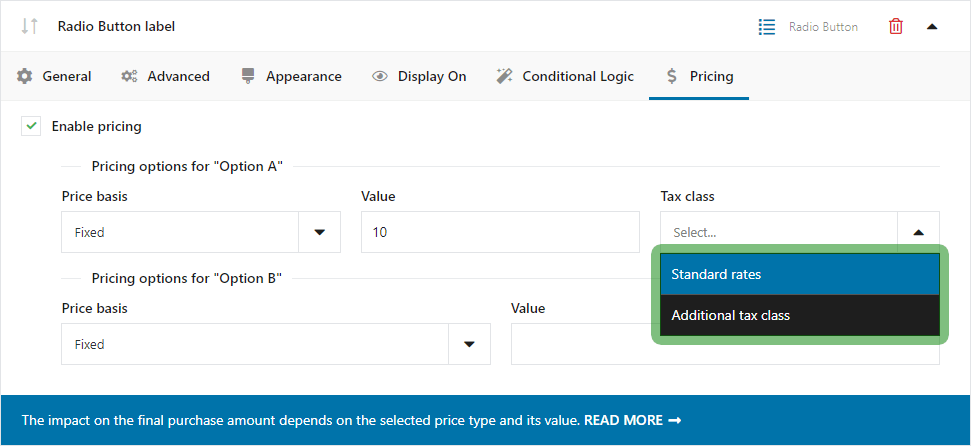Open the General tab
This screenshot has width=971, height=446.
click(54, 76)
